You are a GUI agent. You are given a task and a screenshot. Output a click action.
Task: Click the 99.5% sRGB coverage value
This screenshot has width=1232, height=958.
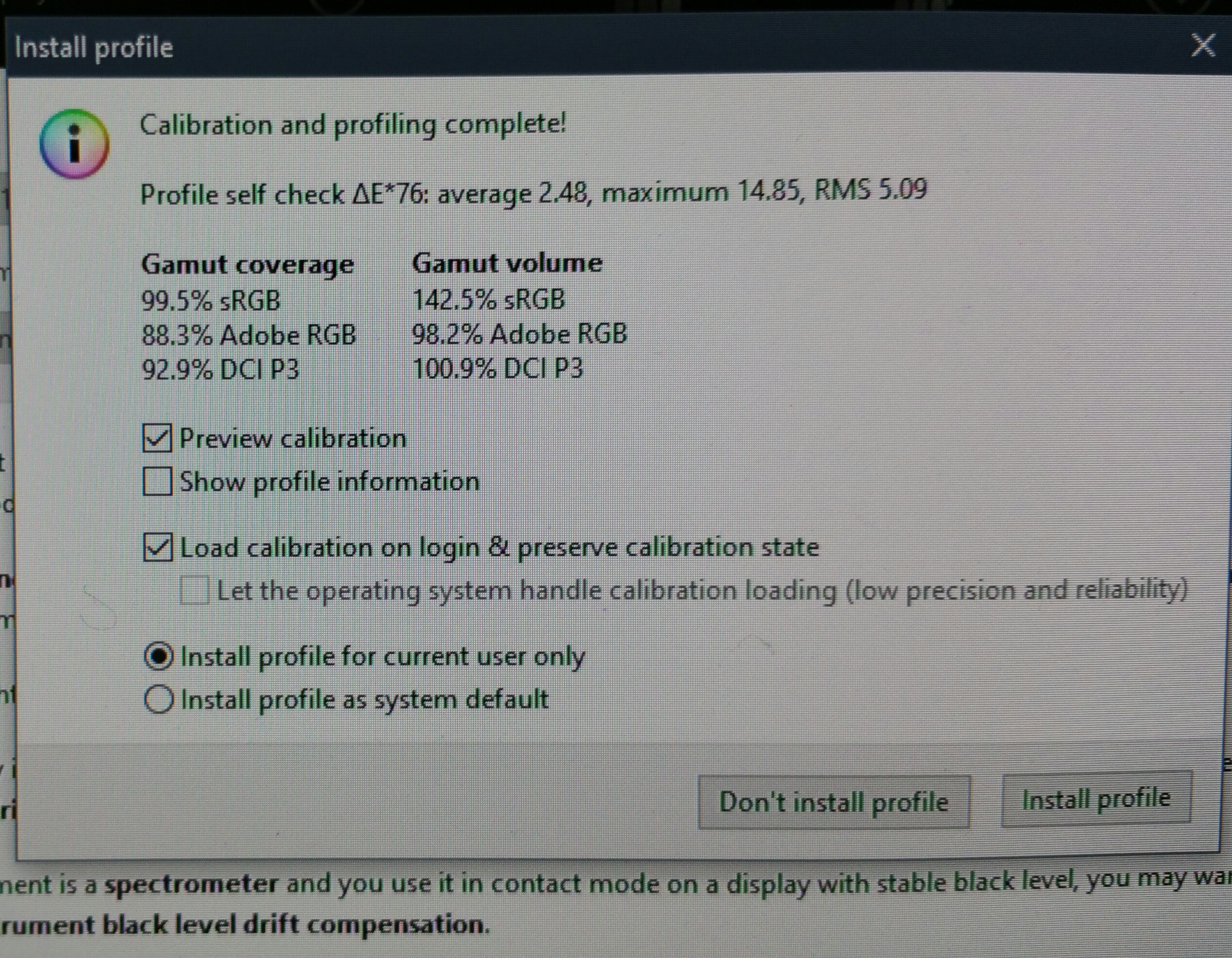[210, 300]
